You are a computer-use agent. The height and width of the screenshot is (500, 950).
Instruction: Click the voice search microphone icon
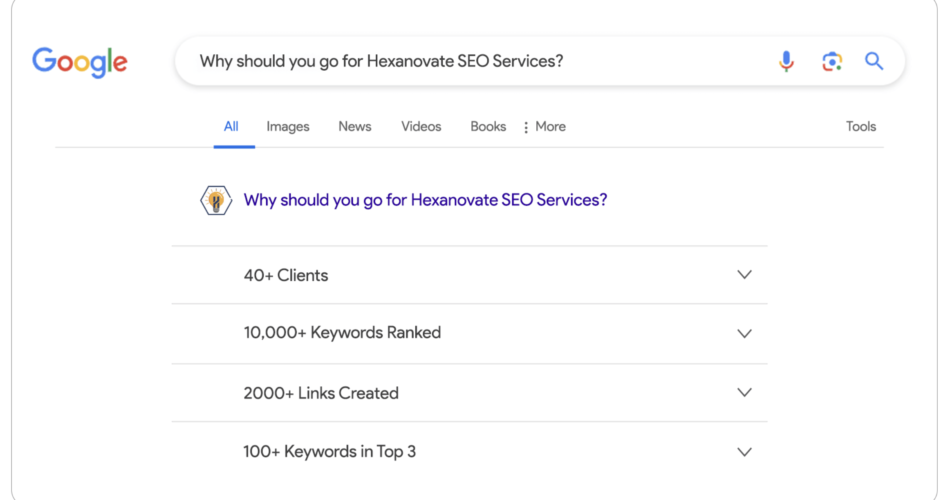click(x=786, y=61)
